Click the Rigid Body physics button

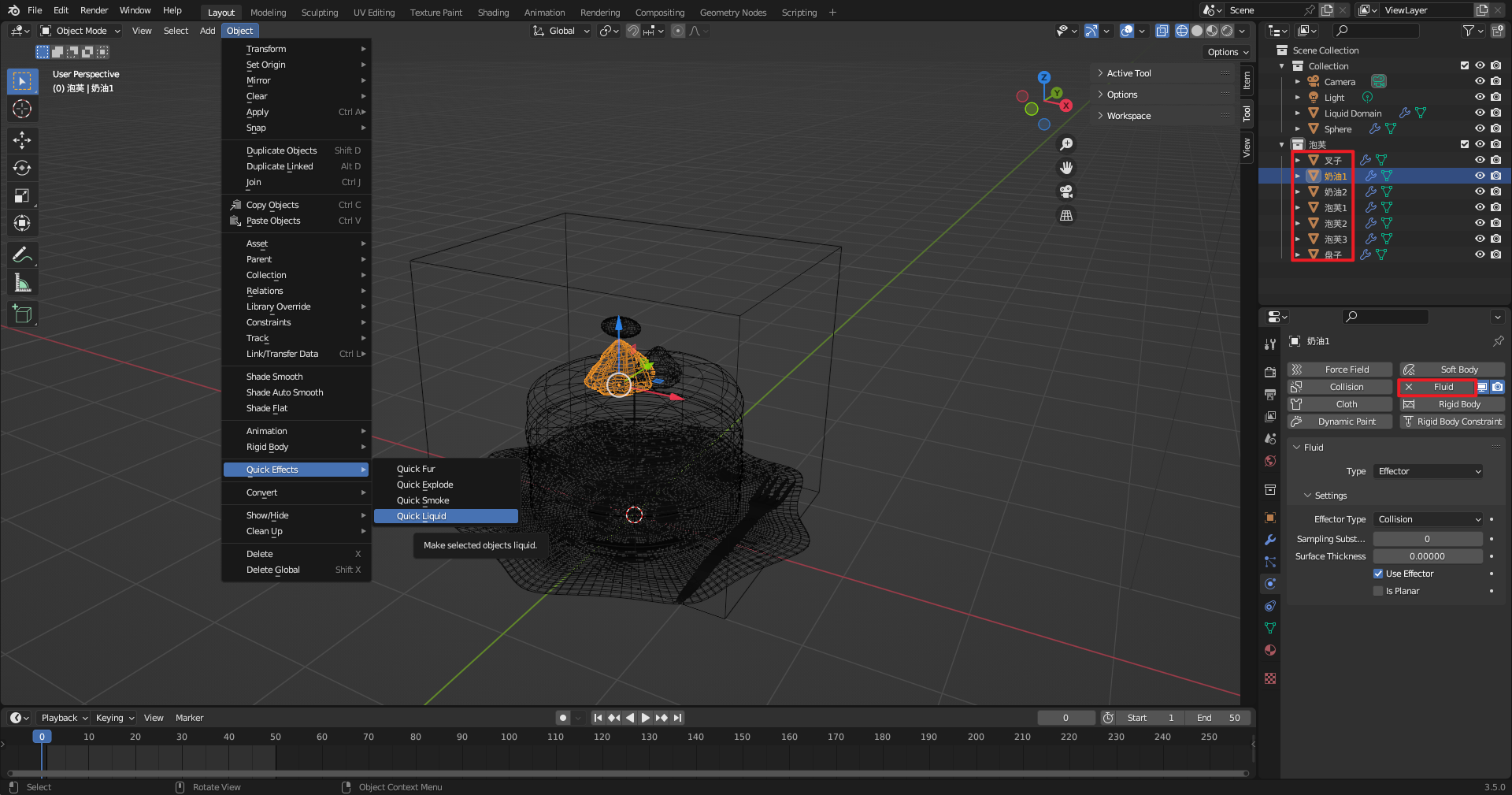point(1452,404)
